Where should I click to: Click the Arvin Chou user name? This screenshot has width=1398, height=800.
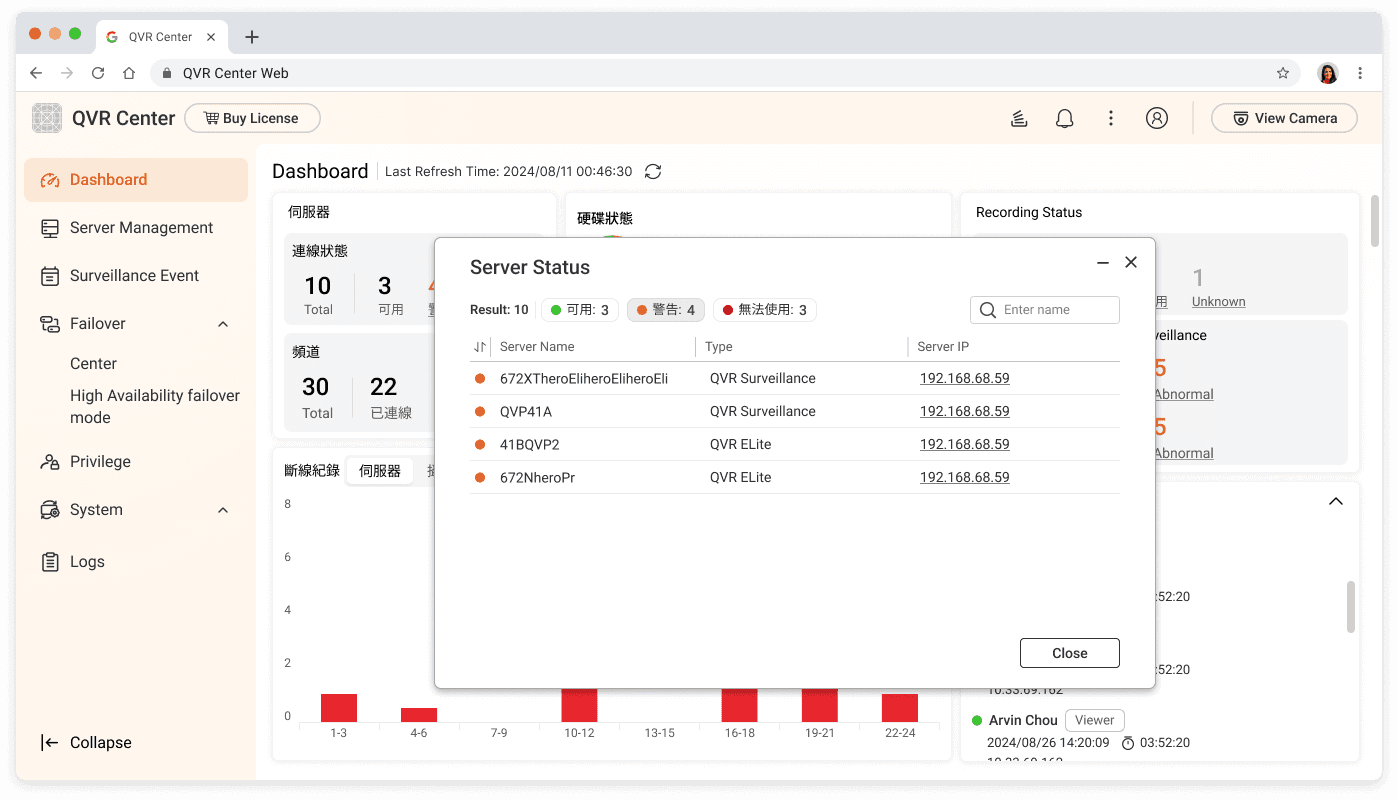coord(1023,720)
